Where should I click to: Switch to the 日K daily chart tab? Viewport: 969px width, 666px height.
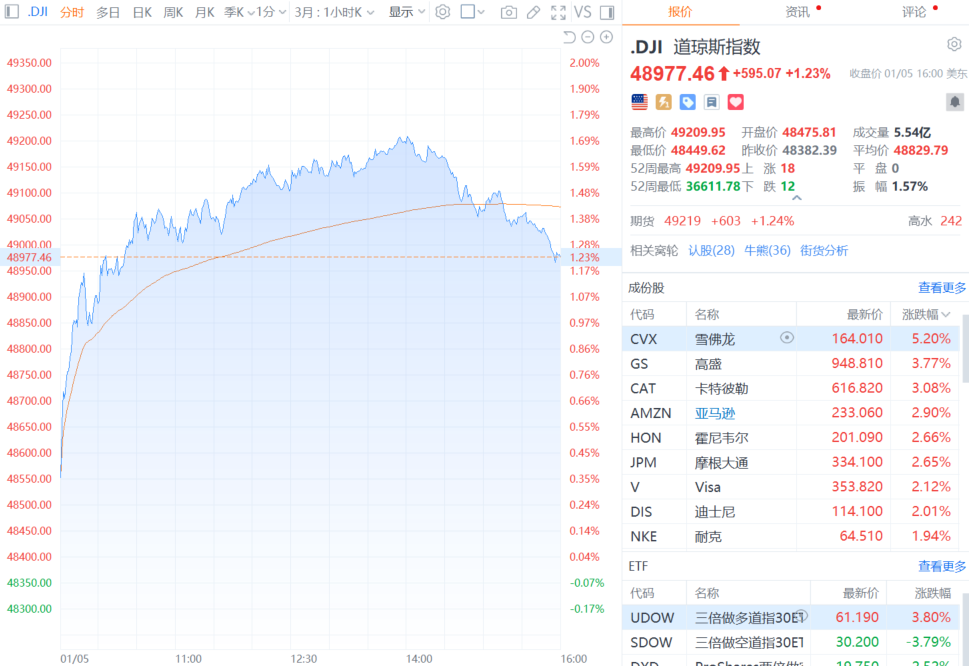pyautogui.click(x=142, y=12)
